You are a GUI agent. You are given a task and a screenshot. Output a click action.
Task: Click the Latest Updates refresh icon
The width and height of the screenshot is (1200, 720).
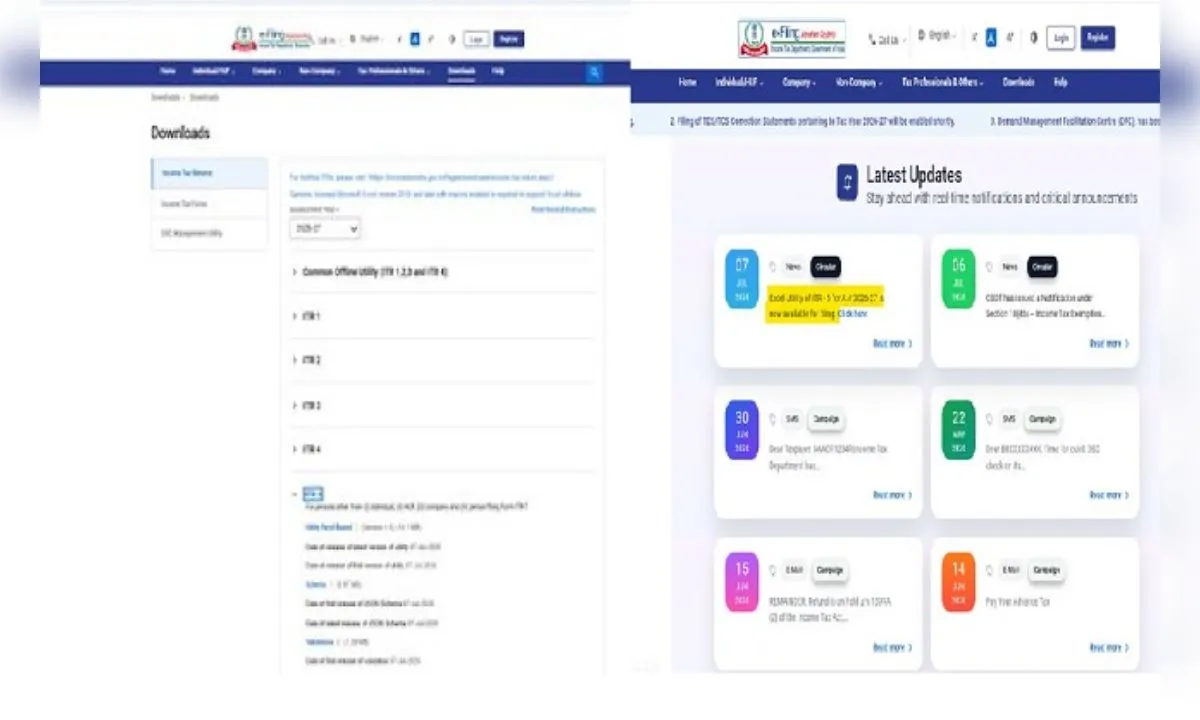(x=847, y=183)
